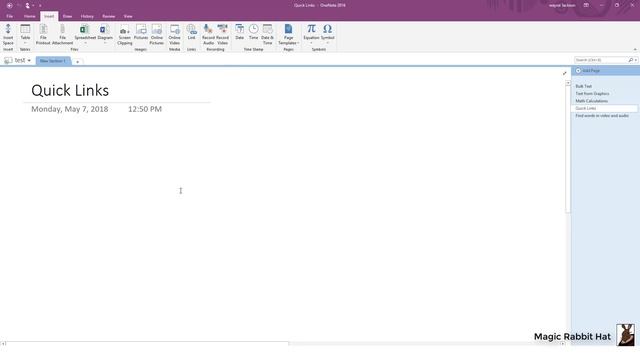The width and height of the screenshot is (640, 360).
Task: Open Online Pictures
Action: (157, 34)
